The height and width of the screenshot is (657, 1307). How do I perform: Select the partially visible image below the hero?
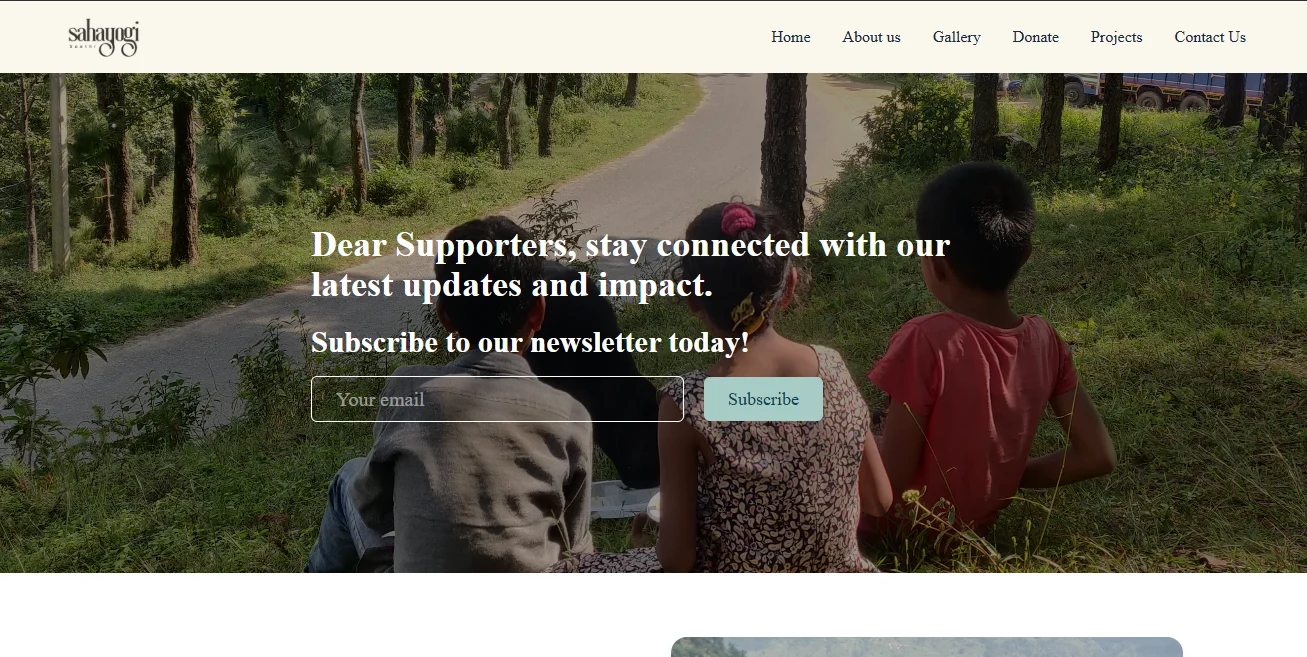coord(927,647)
